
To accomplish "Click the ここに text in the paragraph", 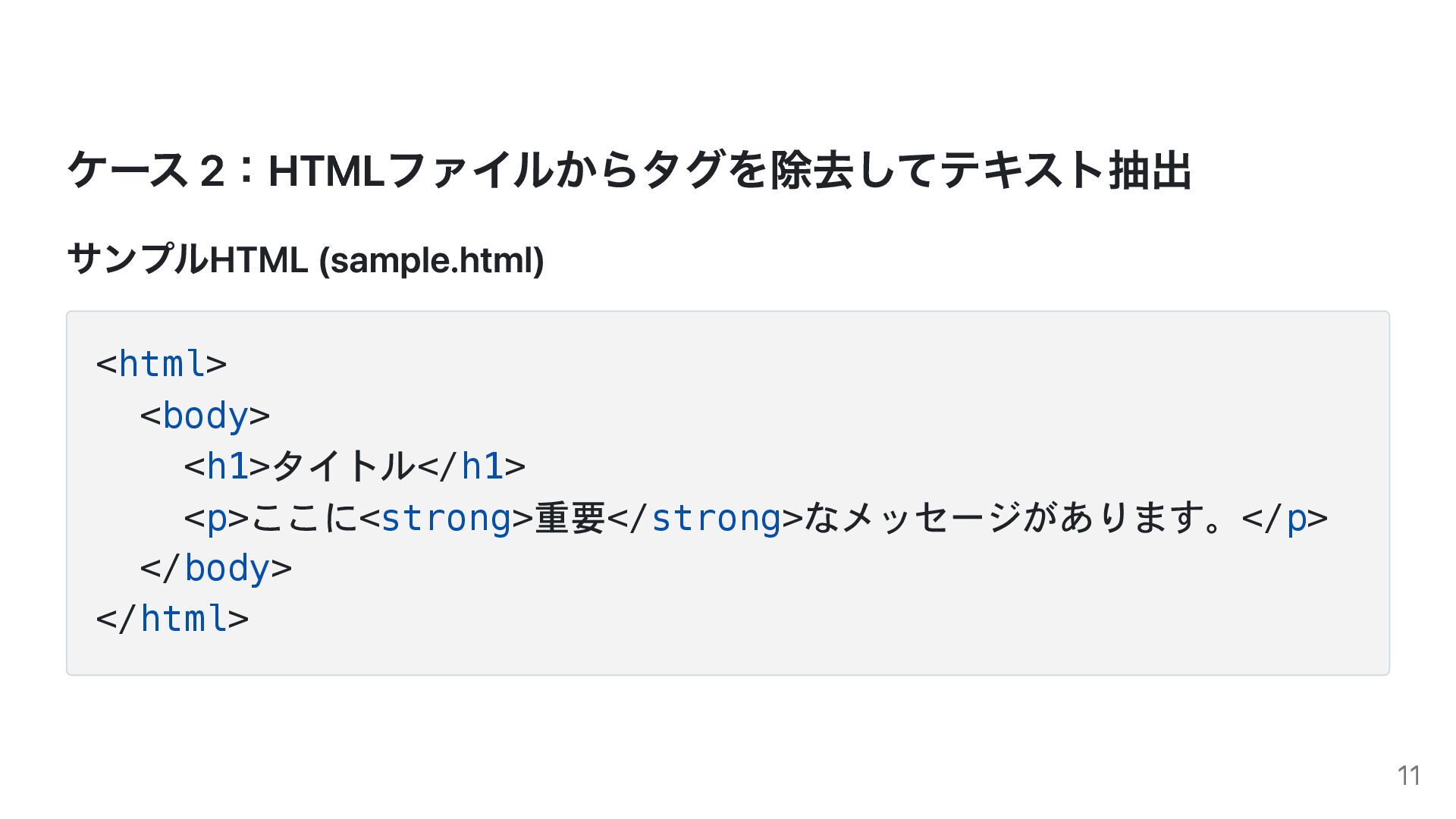I will [303, 518].
